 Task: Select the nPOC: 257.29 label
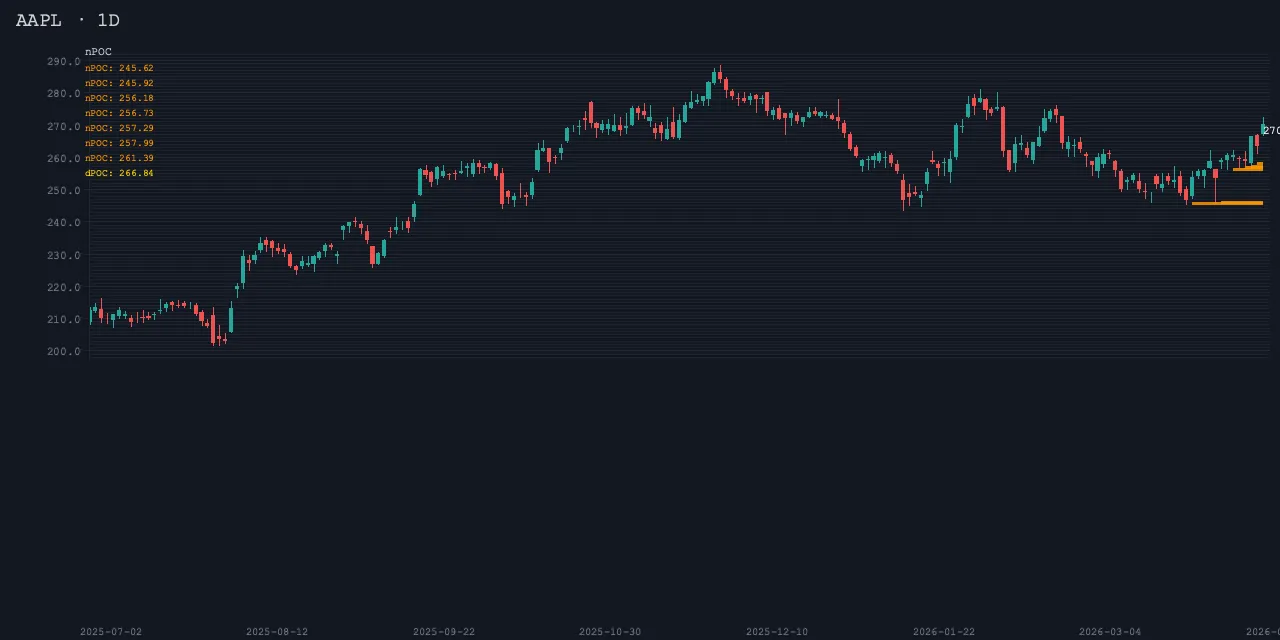point(119,128)
